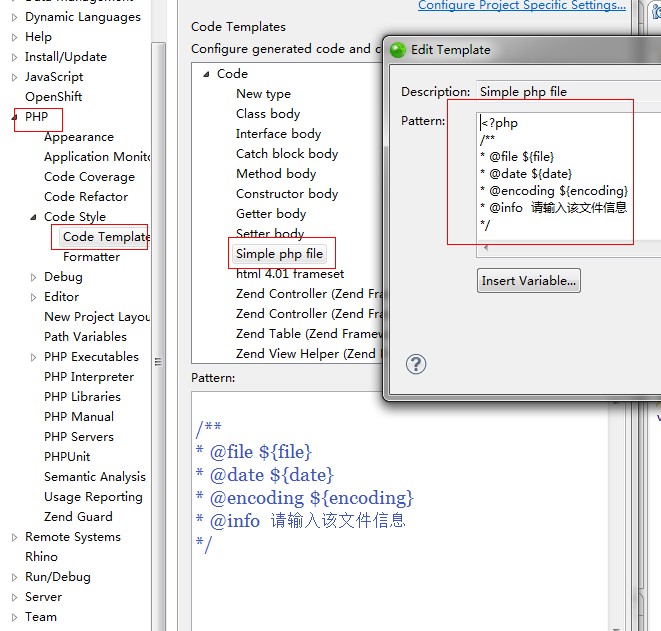Screen dimensions: 661x631
Task: Select the Method body template
Action: tap(276, 174)
